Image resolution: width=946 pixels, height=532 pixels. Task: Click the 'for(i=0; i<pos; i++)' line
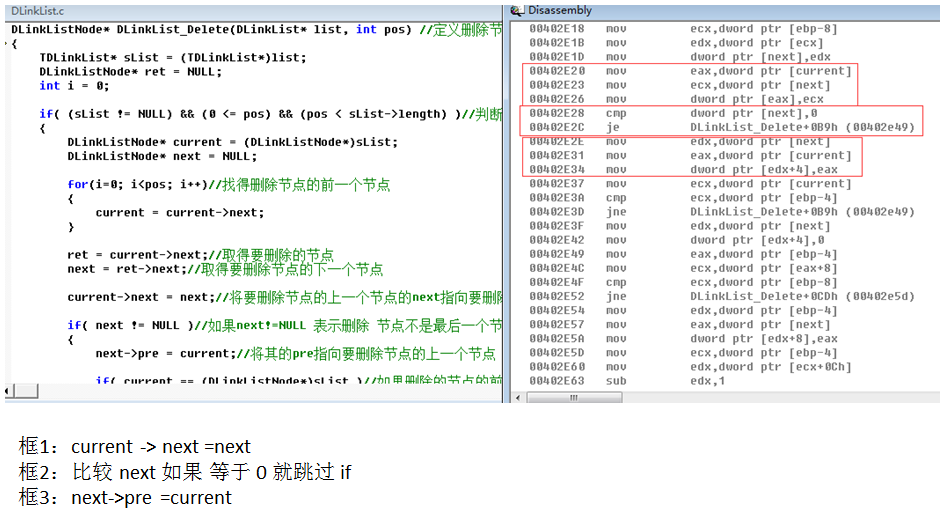click(x=229, y=184)
